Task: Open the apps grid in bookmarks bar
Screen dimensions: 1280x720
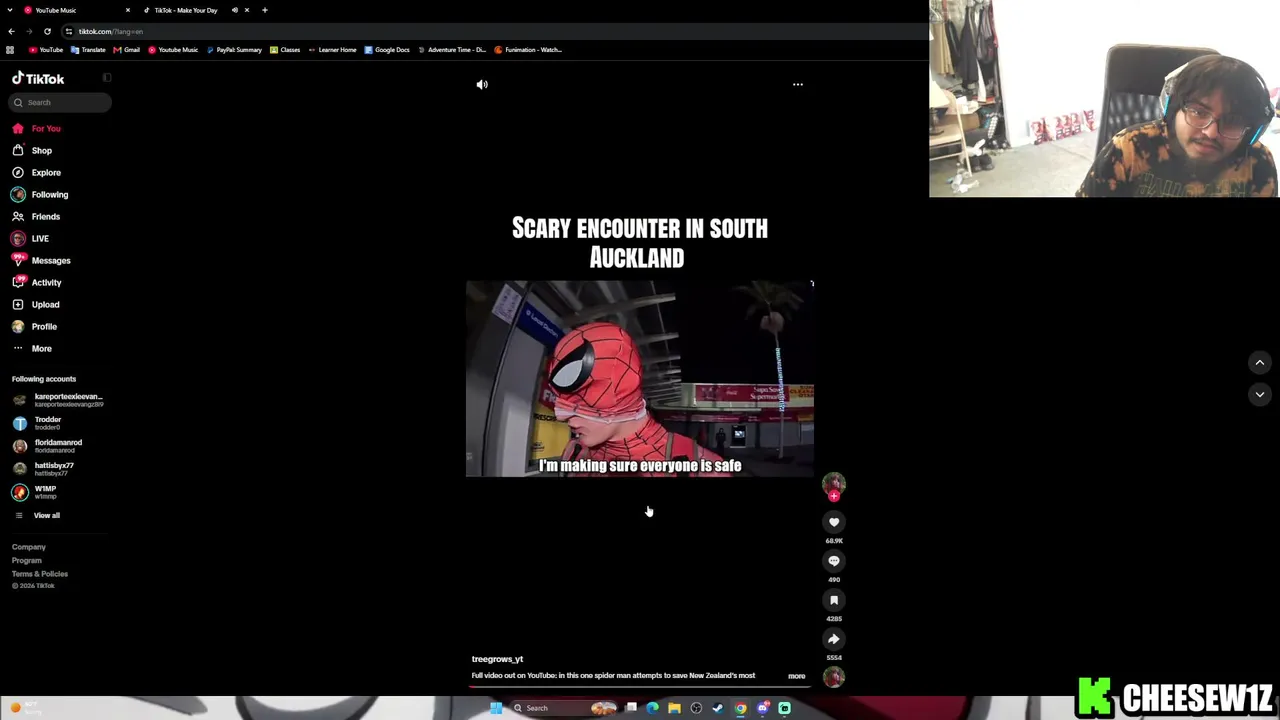Action: click(x=10, y=50)
